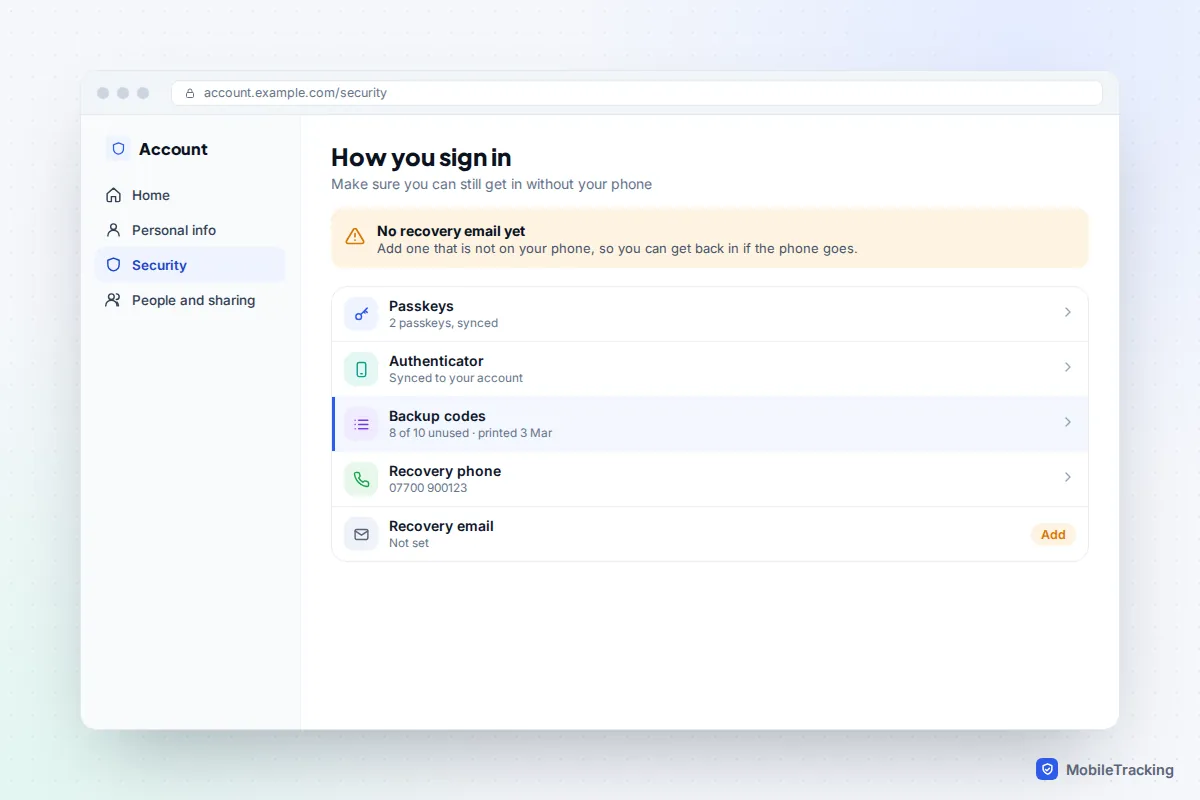This screenshot has height=800, width=1200.
Task: Click the padlock icon in address bar
Action: tap(190, 93)
